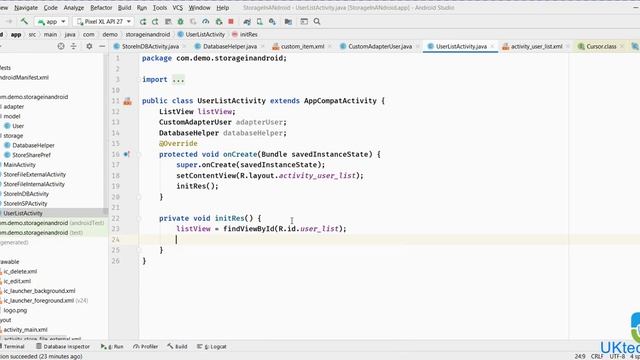Viewport: 640px width, 360px height.
Task: Open the Terminal tool window
Action: (x=12, y=347)
